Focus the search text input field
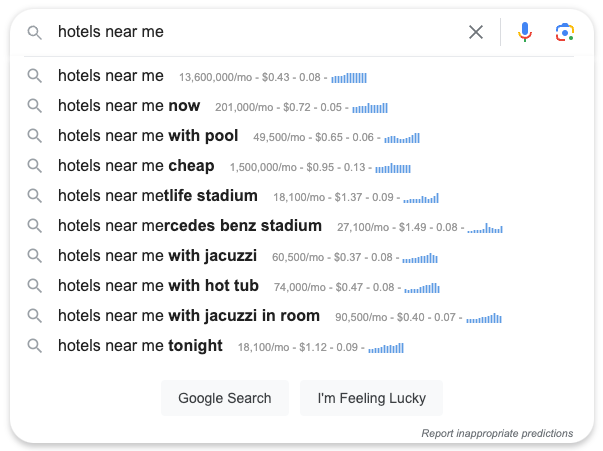Image resolution: width=603 pixels, height=451 pixels. [x=258, y=32]
